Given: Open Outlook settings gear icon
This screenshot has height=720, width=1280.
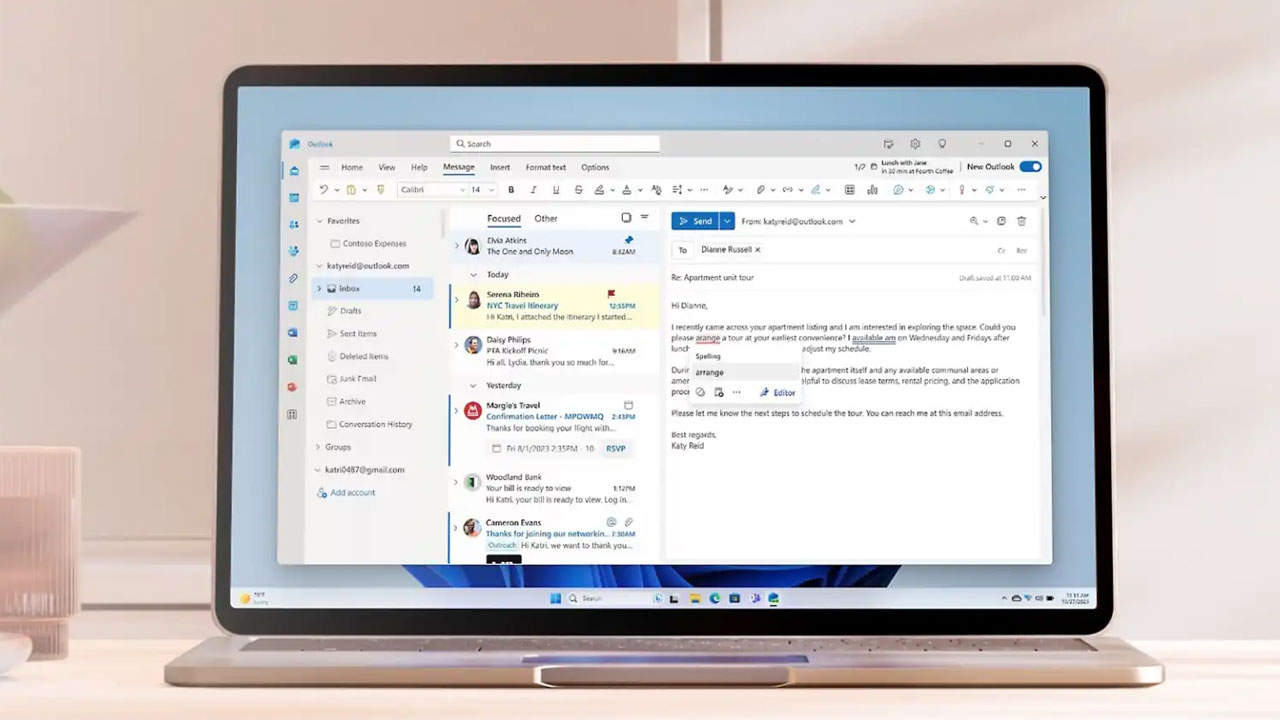Looking at the screenshot, I should (x=915, y=144).
